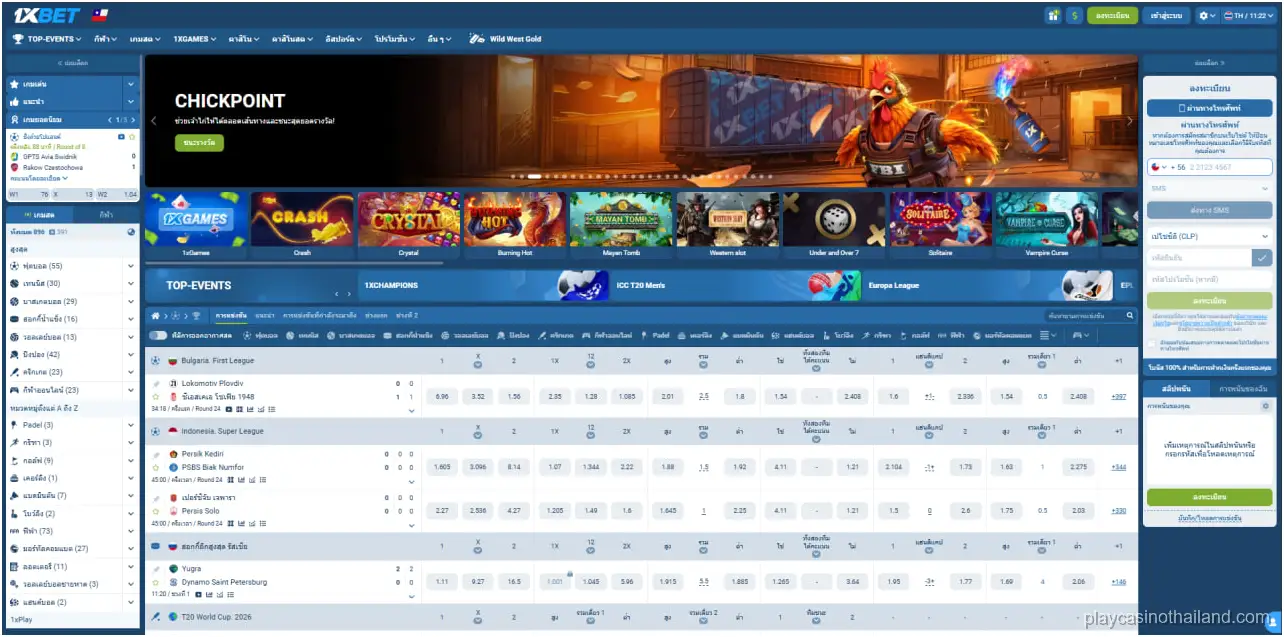Click the 1XBET logo
Screen dimensions: 1284x637
[x=47, y=15]
